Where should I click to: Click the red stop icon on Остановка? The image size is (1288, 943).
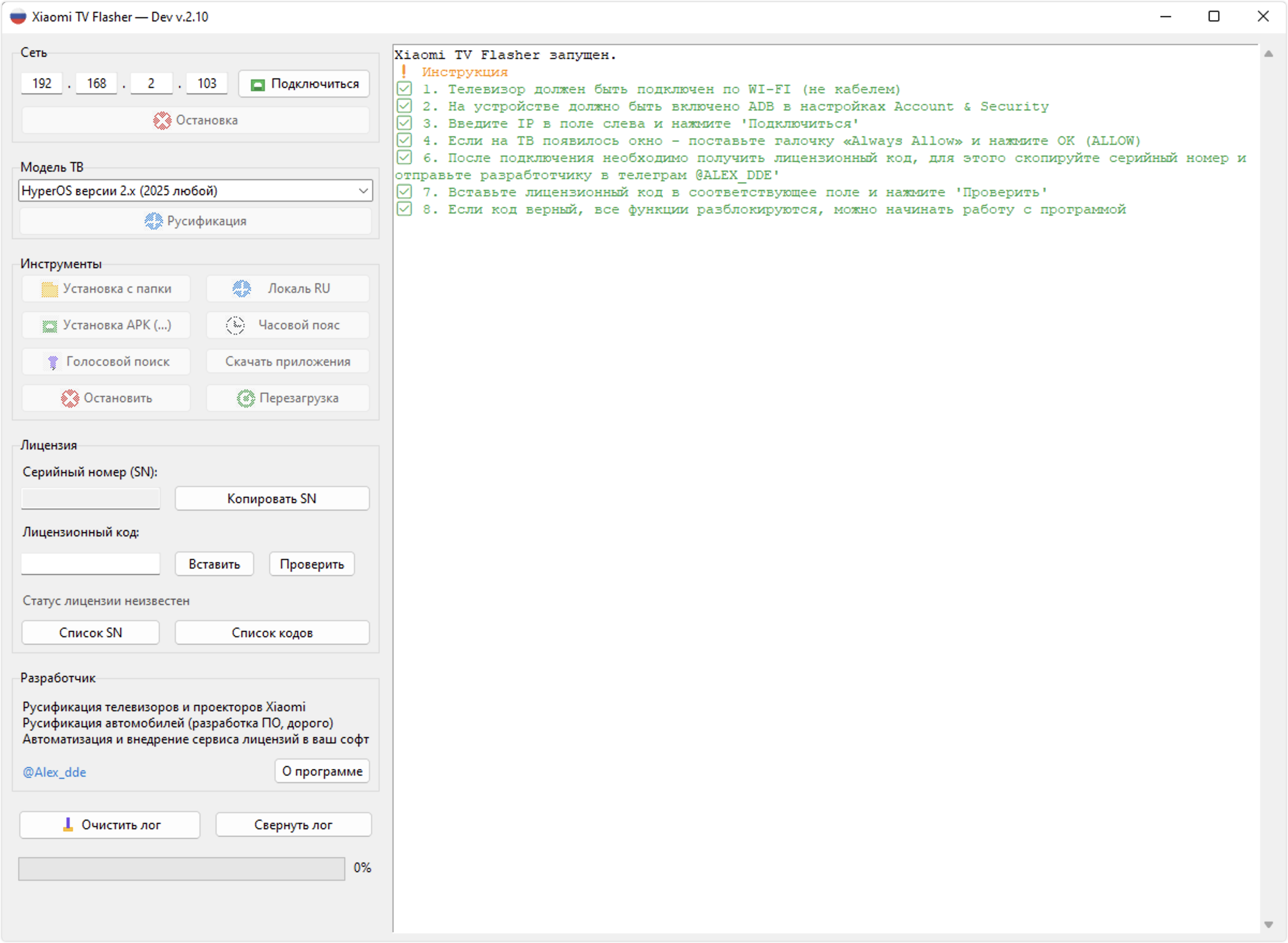point(162,121)
